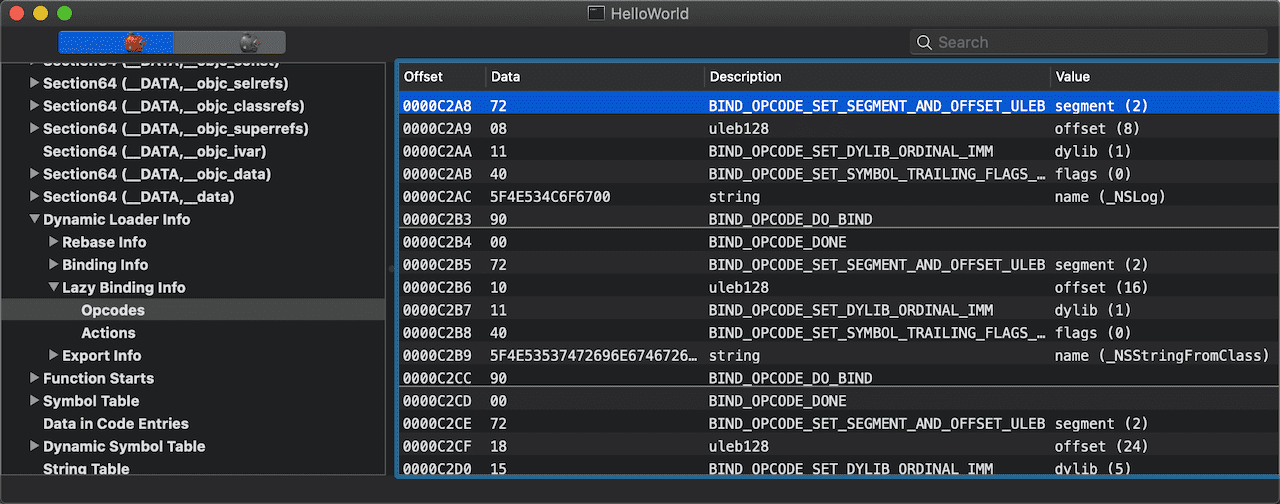Image resolution: width=1280 pixels, height=504 pixels.
Task: Click the offset (24) value cell
Action: click(x=1101, y=447)
